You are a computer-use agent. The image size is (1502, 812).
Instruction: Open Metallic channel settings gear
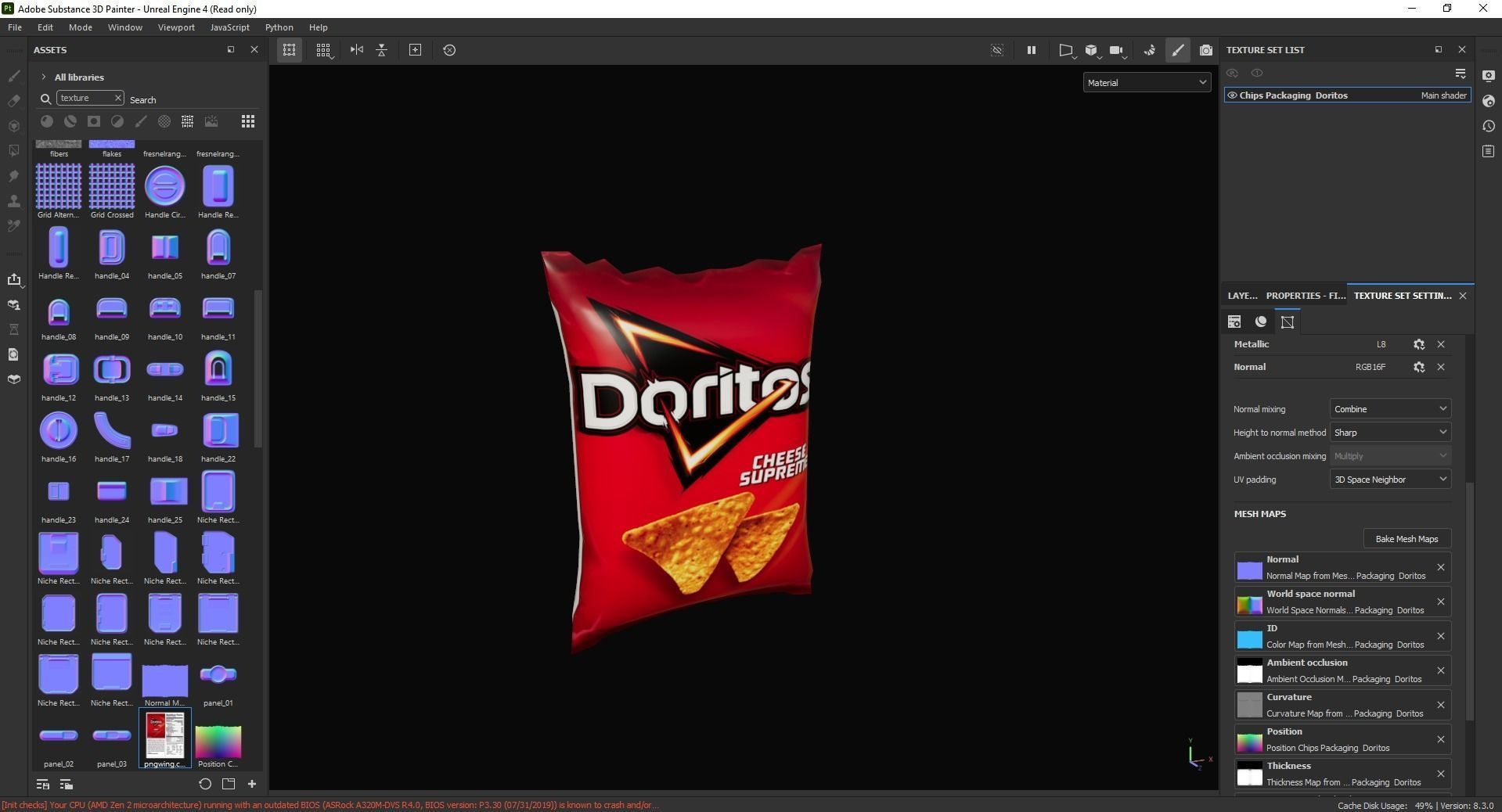(1419, 344)
